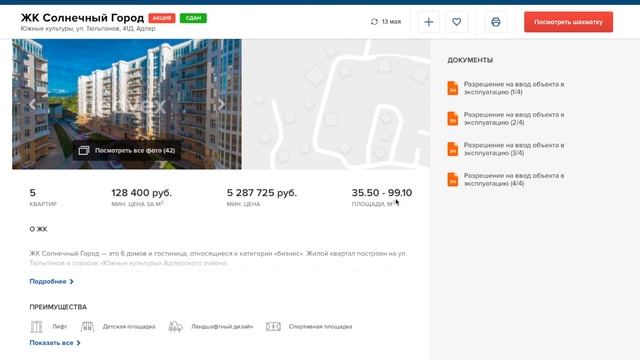Image resolution: width=640 pixels, height=360 pixels.
Task: Open Разрешение на ввод объекта (3/4) link
Action: [x=514, y=149]
